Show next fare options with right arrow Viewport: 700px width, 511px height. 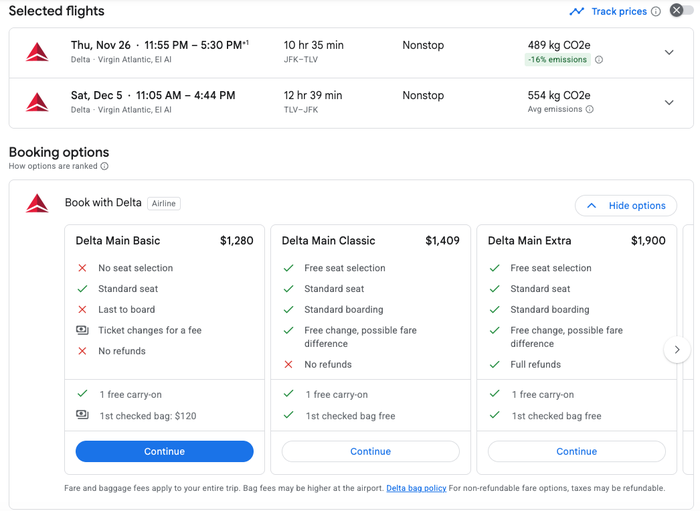click(677, 350)
